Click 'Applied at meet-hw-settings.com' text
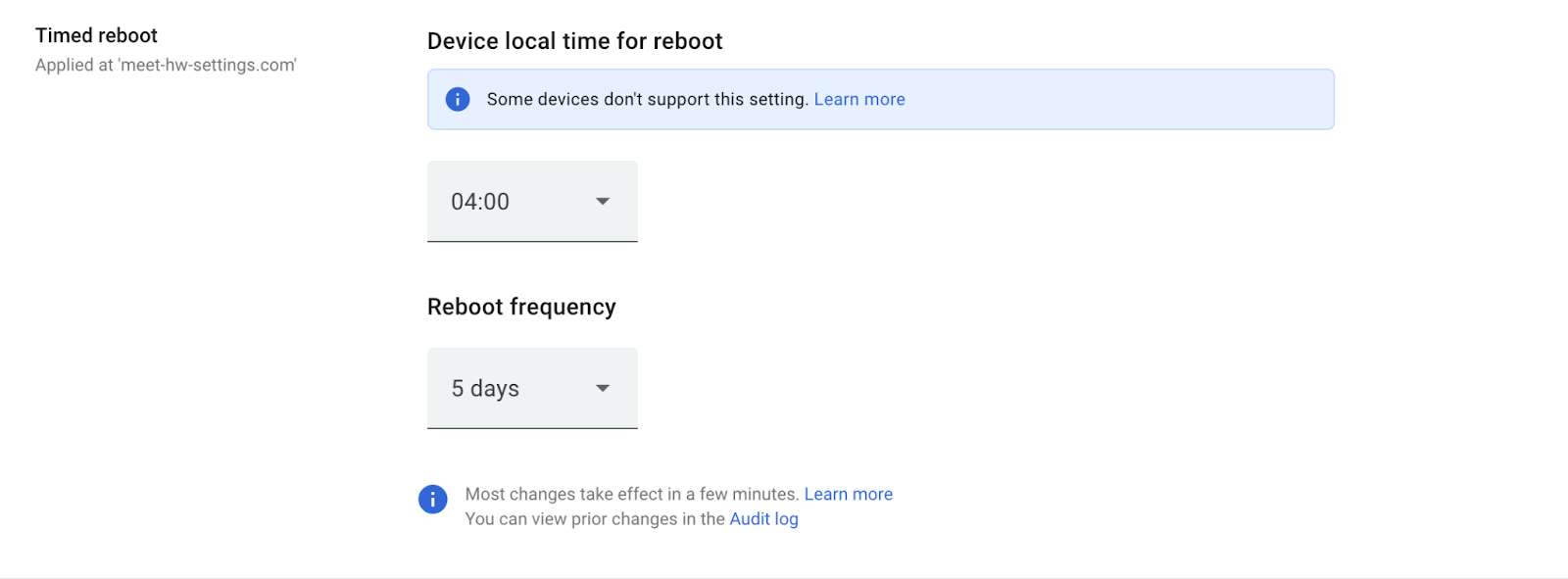Image resolution: width=1568 pixels, height=579 pixels. click(x=166, y=65)
